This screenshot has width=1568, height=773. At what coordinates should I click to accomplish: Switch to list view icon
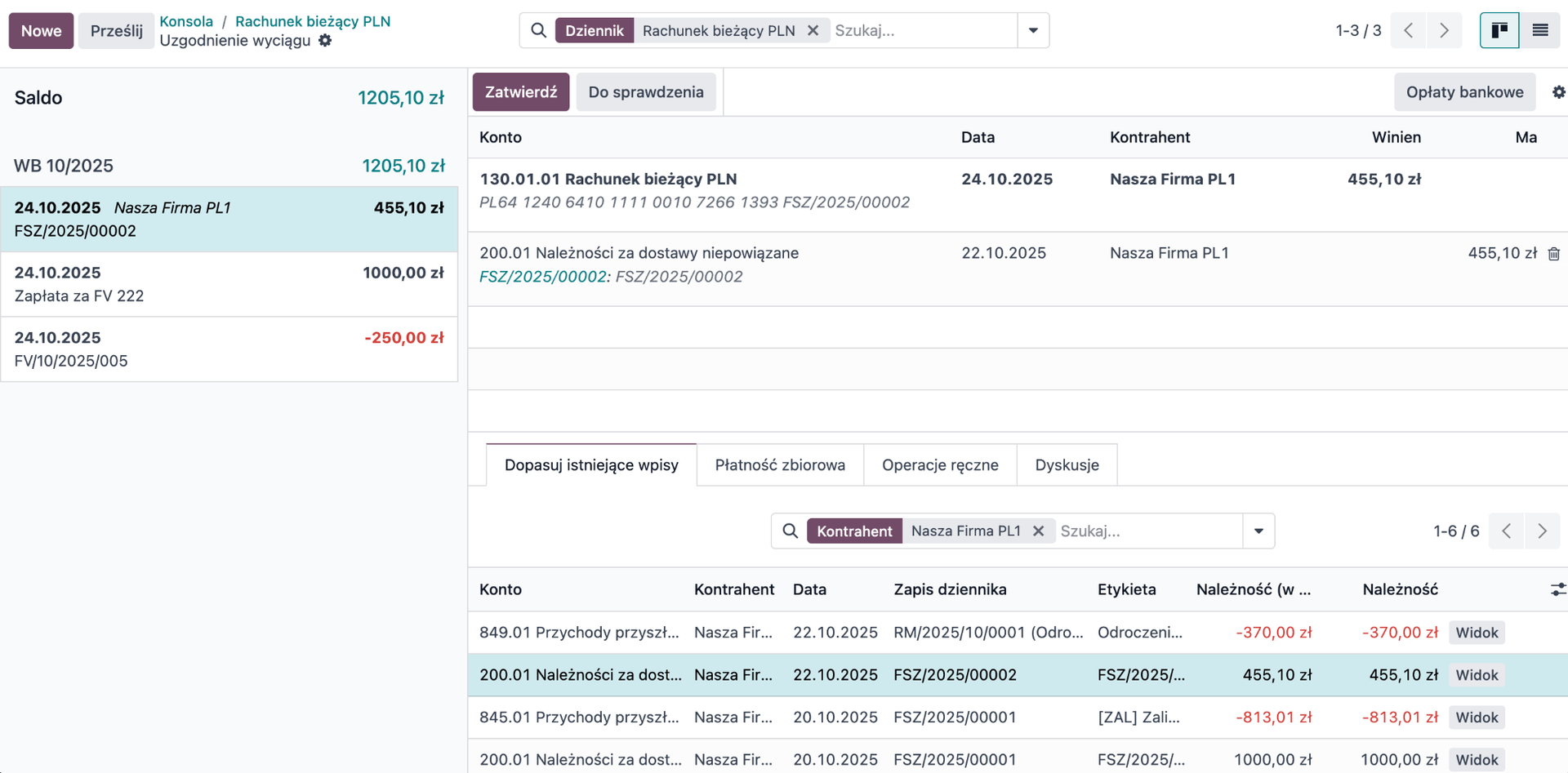point(1539,31)
